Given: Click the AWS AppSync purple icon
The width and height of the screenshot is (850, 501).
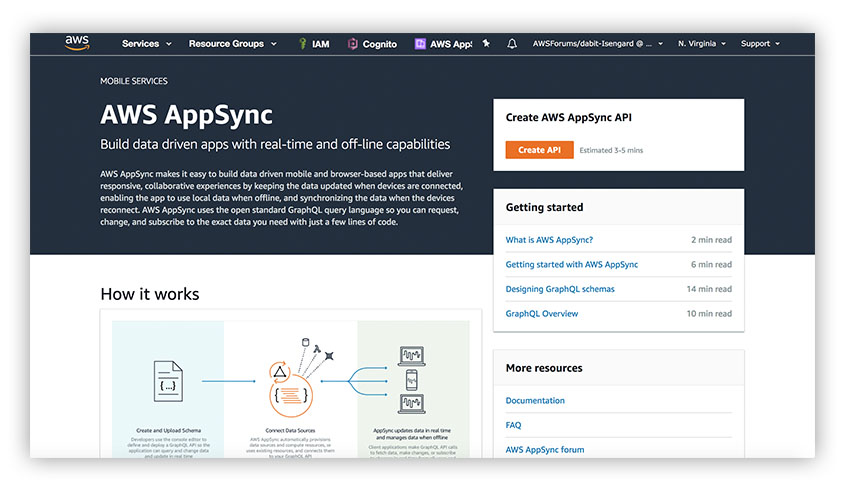Looking at the screenshot, I should tap(420, 43).
